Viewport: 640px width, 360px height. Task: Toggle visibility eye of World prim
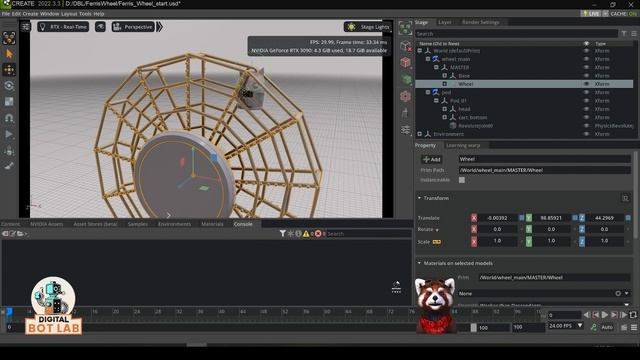pyautogui.click(x=587, y=51)
